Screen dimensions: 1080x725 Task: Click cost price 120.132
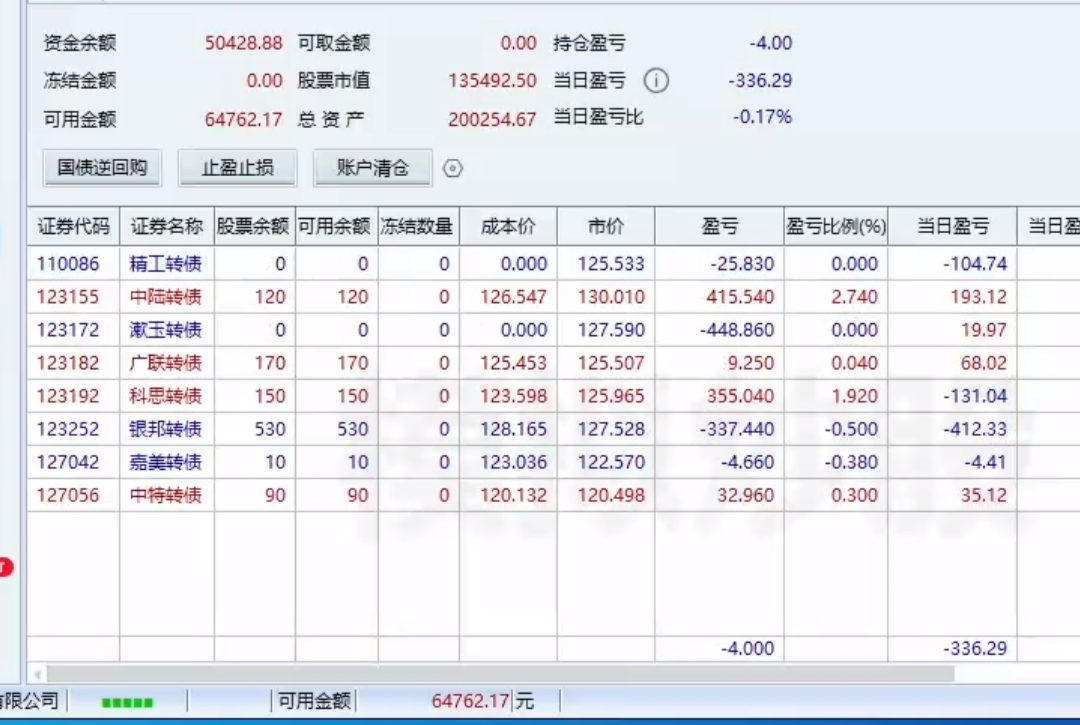(513, 495)
